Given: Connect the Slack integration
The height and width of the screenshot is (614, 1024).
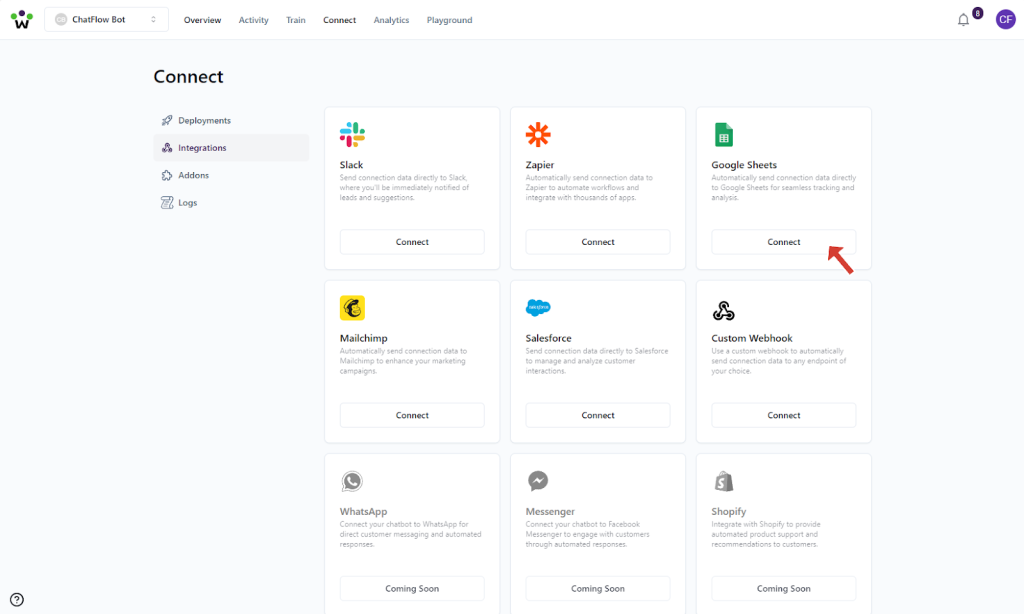Looking at the screenshot, I should pos(412,242).
